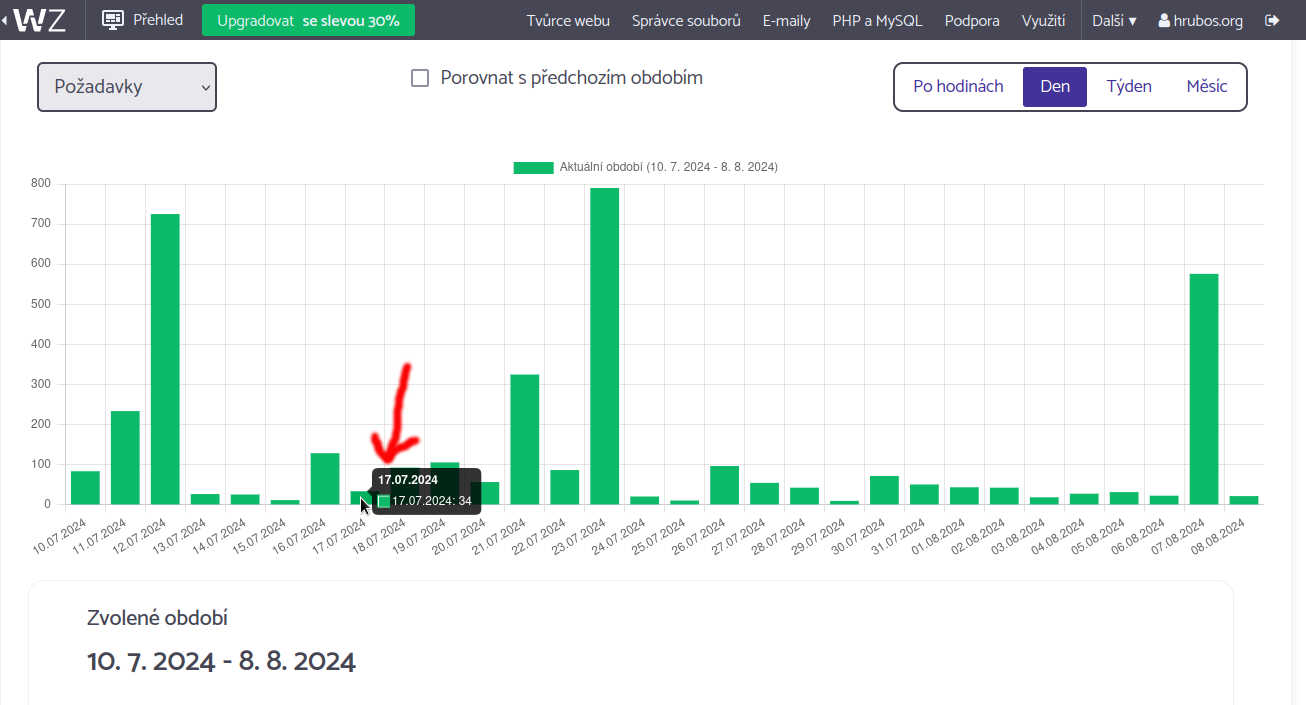Screen dimensions: 1306x705
Task: Click the Podpora link
Action: [972, 20]
